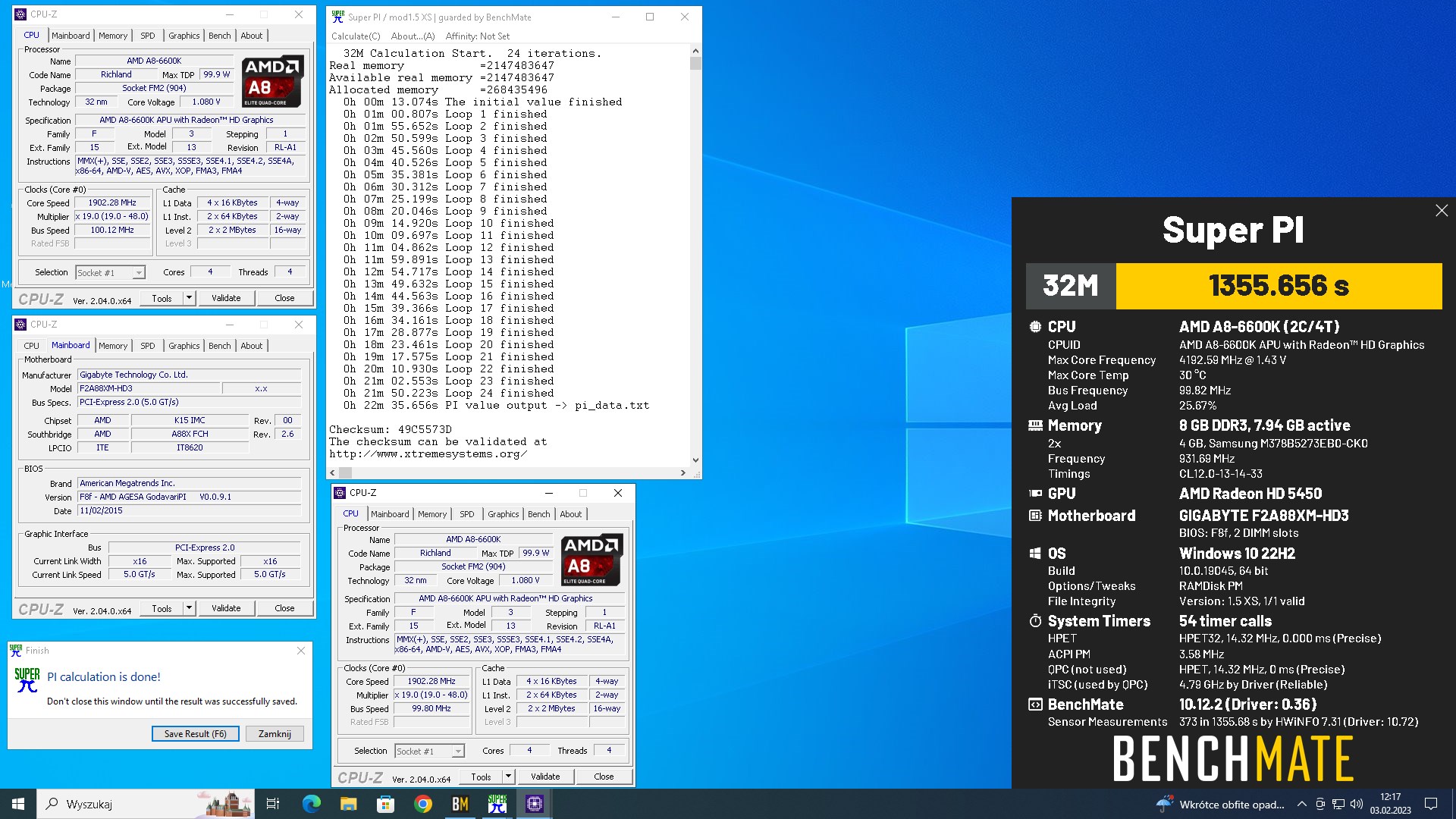Click Super PI window title icon
This screenshot has height=819, width=1456.
338,17
